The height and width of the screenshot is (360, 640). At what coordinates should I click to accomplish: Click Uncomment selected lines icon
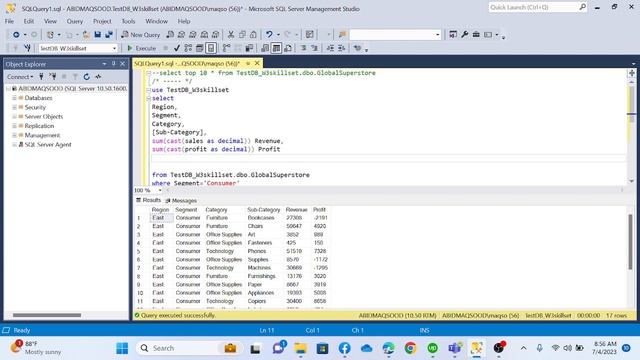point(315,48)
